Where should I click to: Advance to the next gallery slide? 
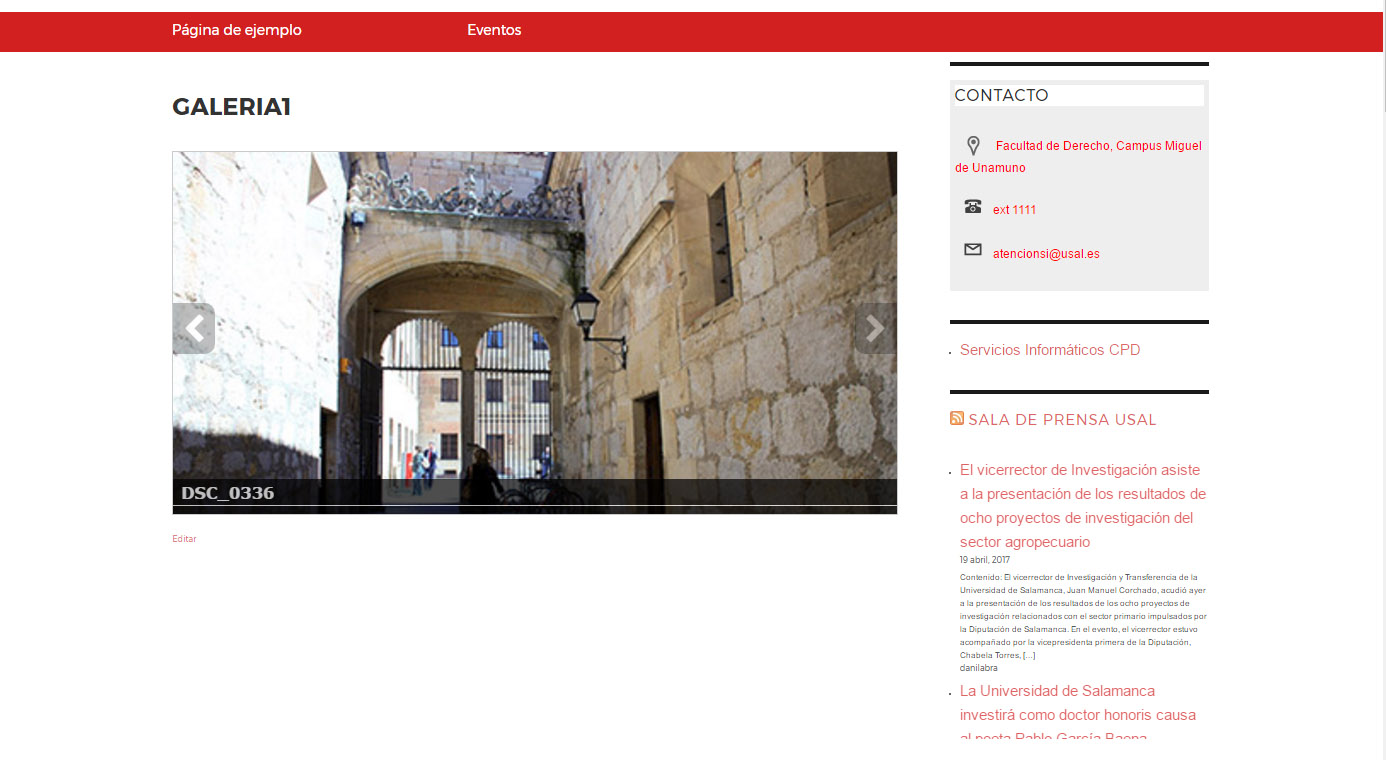875,328
